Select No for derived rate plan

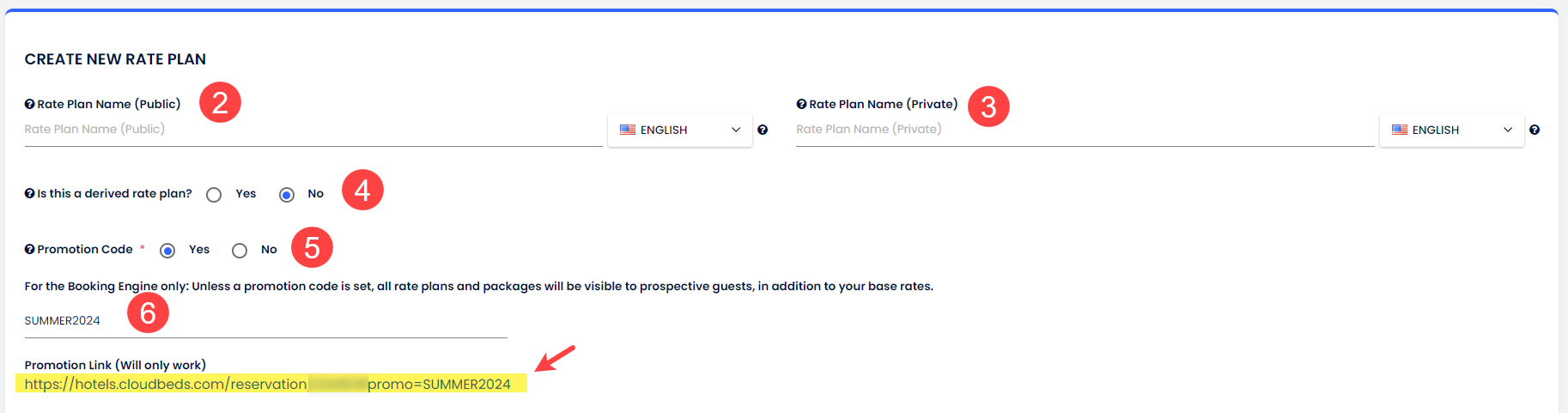pyautogui.click(x=287, y=195)
